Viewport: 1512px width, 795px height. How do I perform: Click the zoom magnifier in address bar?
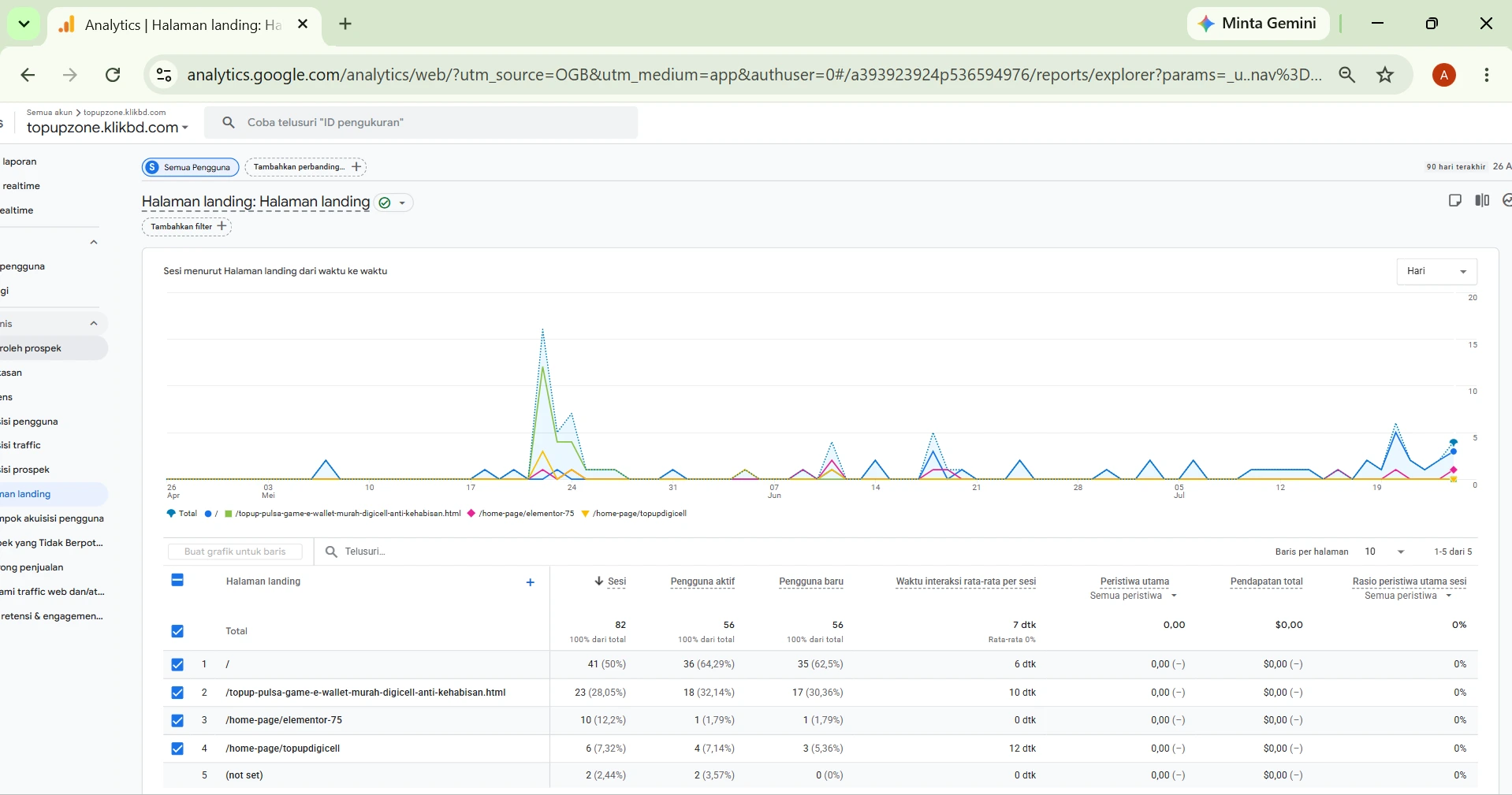point(1347,75)
